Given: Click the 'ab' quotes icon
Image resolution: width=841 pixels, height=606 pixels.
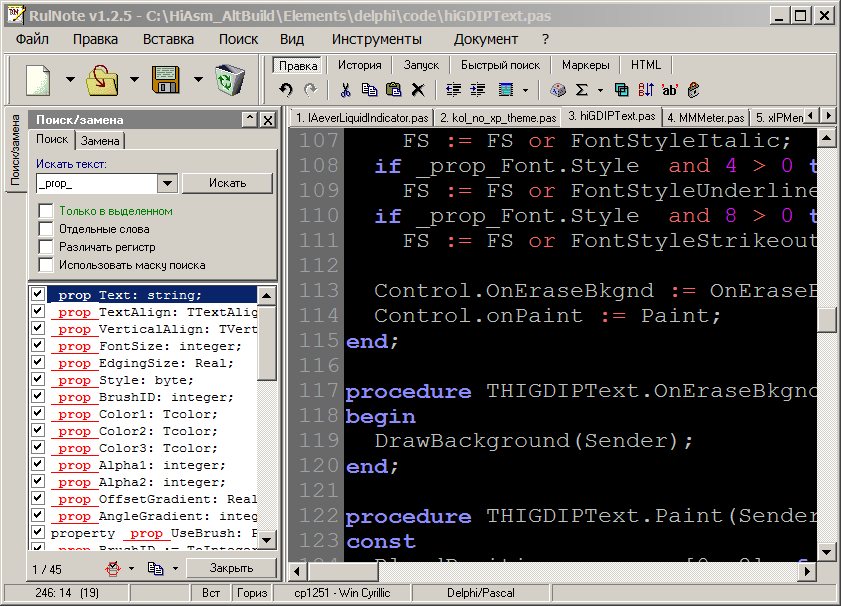Looking at the screenshot, I should (x=670, y=90).
